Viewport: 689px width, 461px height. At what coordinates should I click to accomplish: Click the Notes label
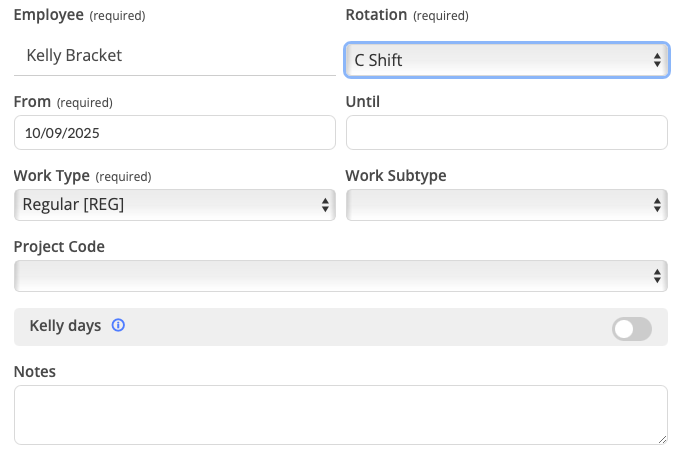point(35,372)
